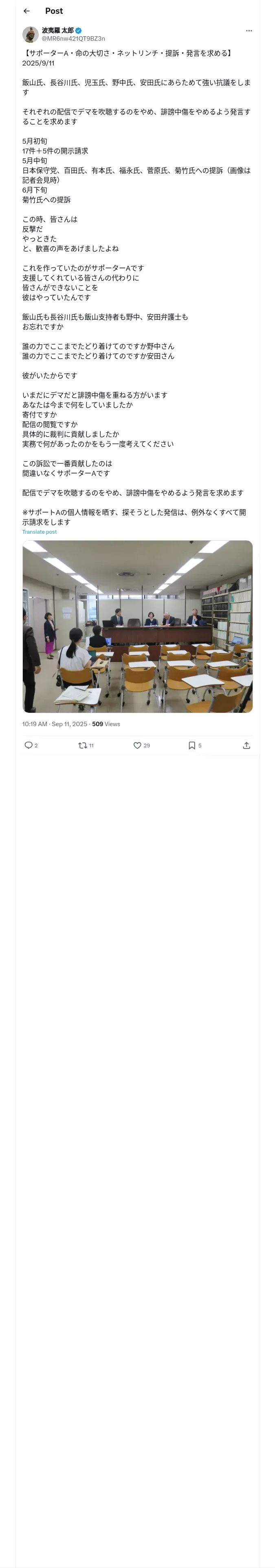Open the handle @MR6nw421QT9BZ3n
Viewport: 275px width, 1568px height.
[x=73, y=38]
